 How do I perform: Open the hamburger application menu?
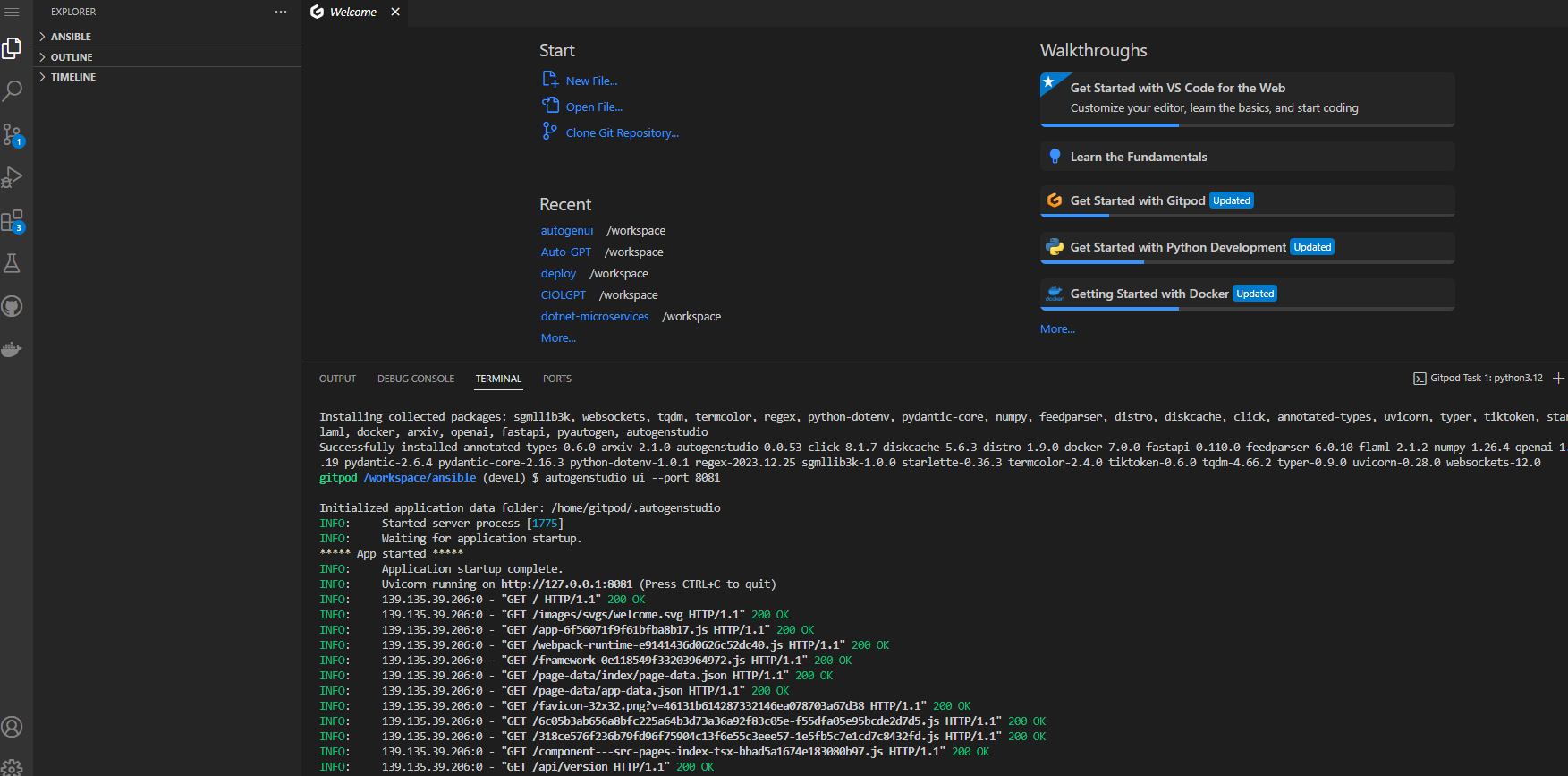pos(12,12)
